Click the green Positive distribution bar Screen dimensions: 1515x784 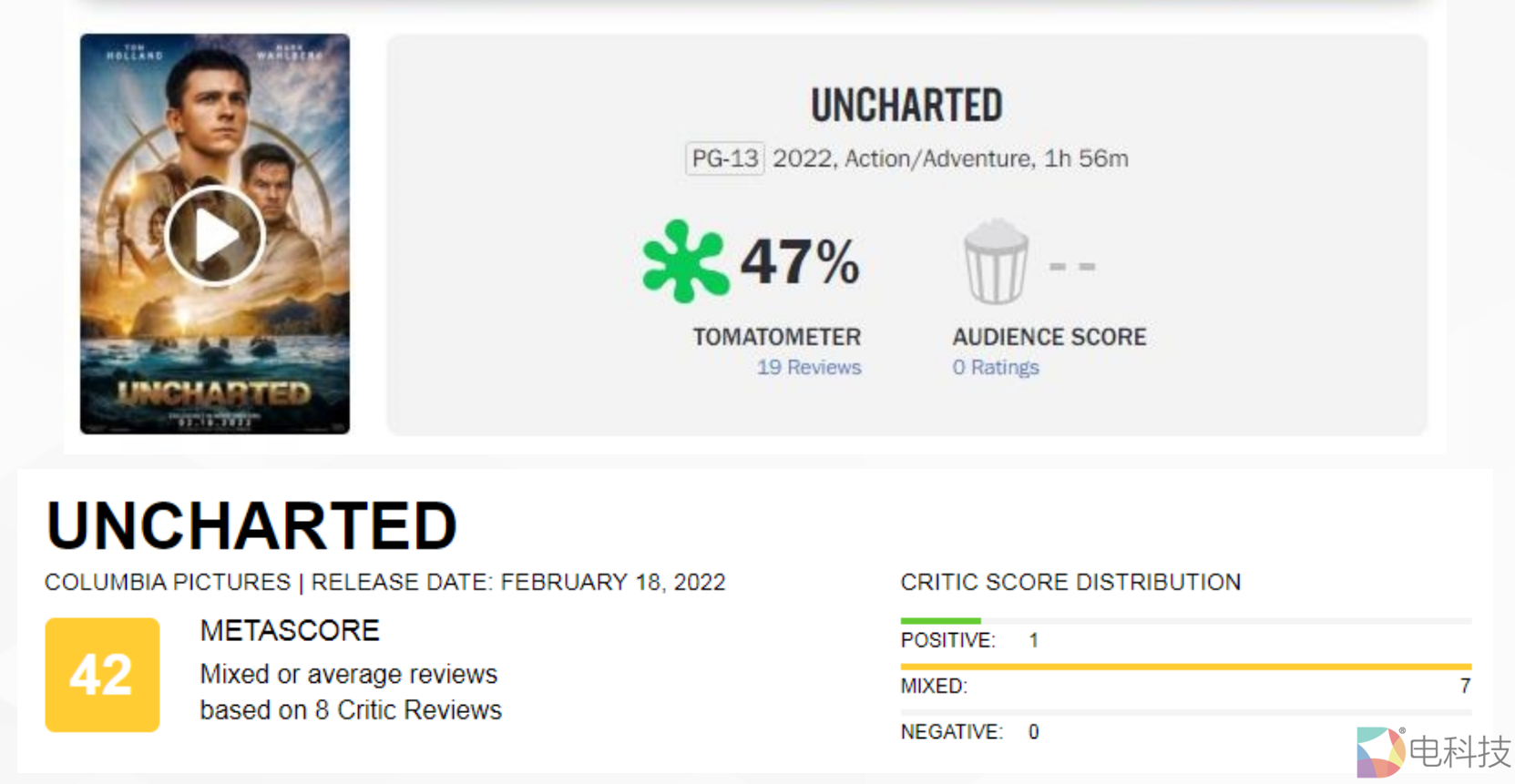tap(940, 621)
